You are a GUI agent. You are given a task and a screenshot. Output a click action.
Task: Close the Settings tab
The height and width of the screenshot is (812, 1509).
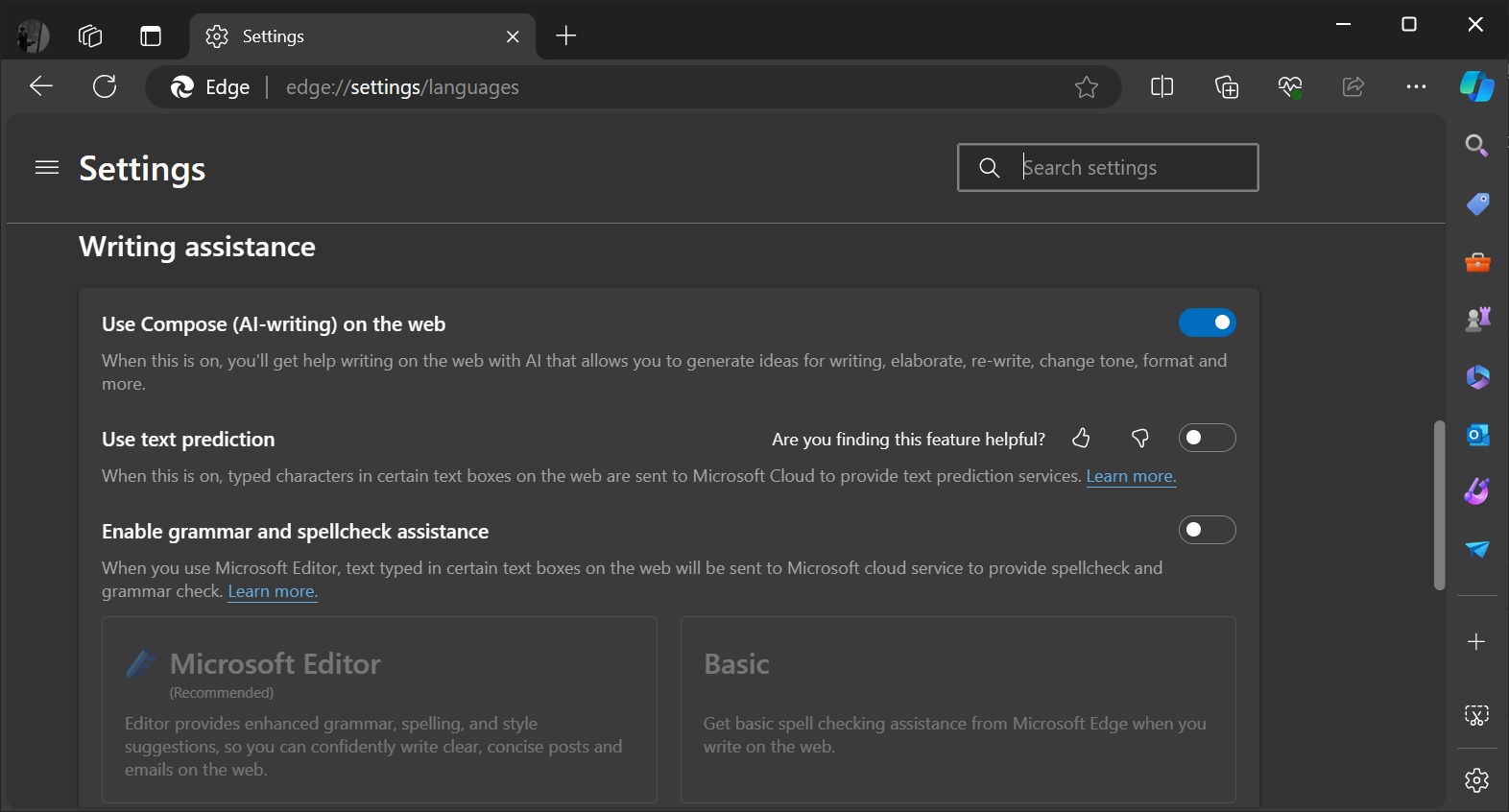pos(513,36)
